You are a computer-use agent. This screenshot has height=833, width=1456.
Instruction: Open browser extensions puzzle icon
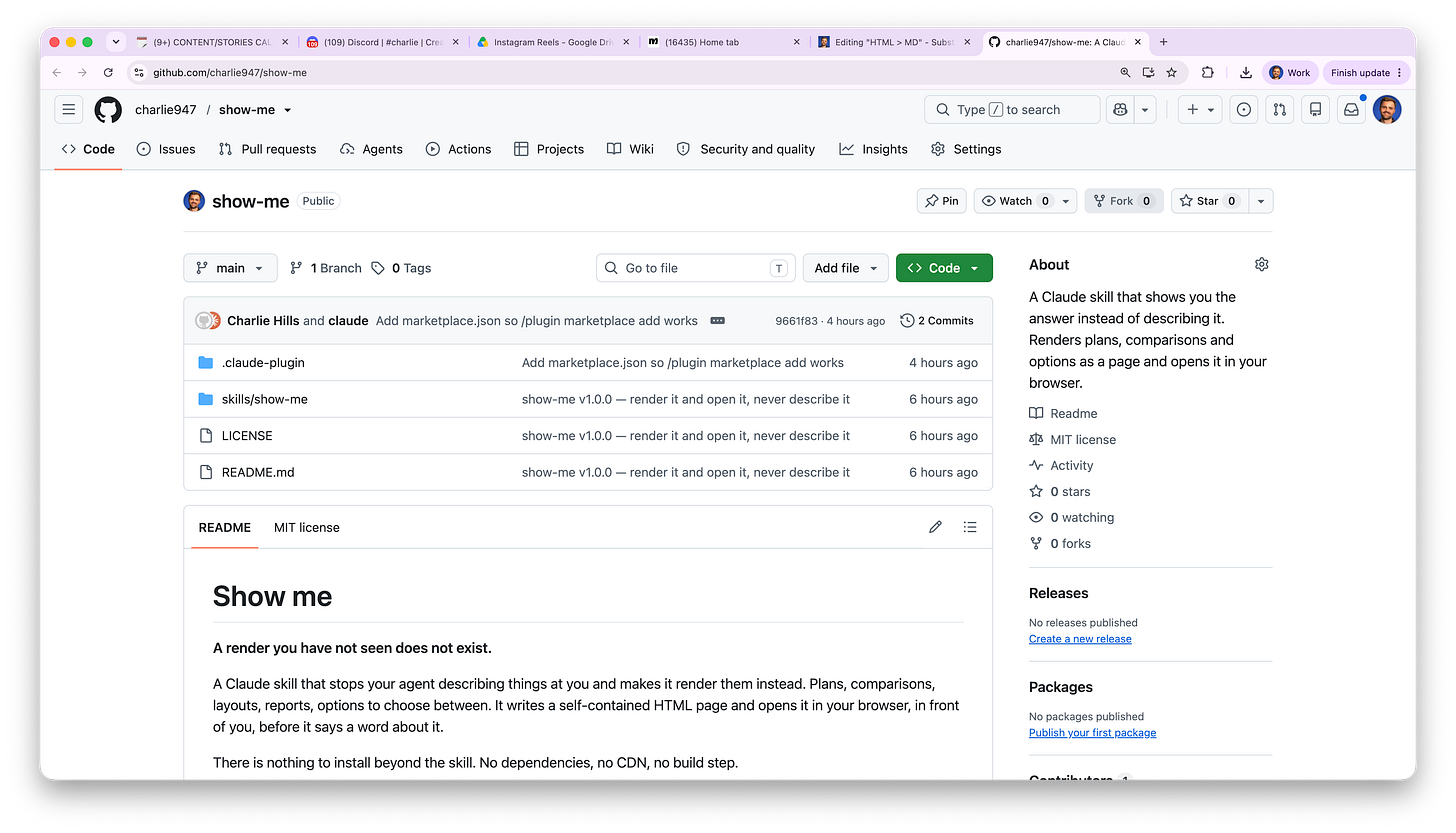1208,73
